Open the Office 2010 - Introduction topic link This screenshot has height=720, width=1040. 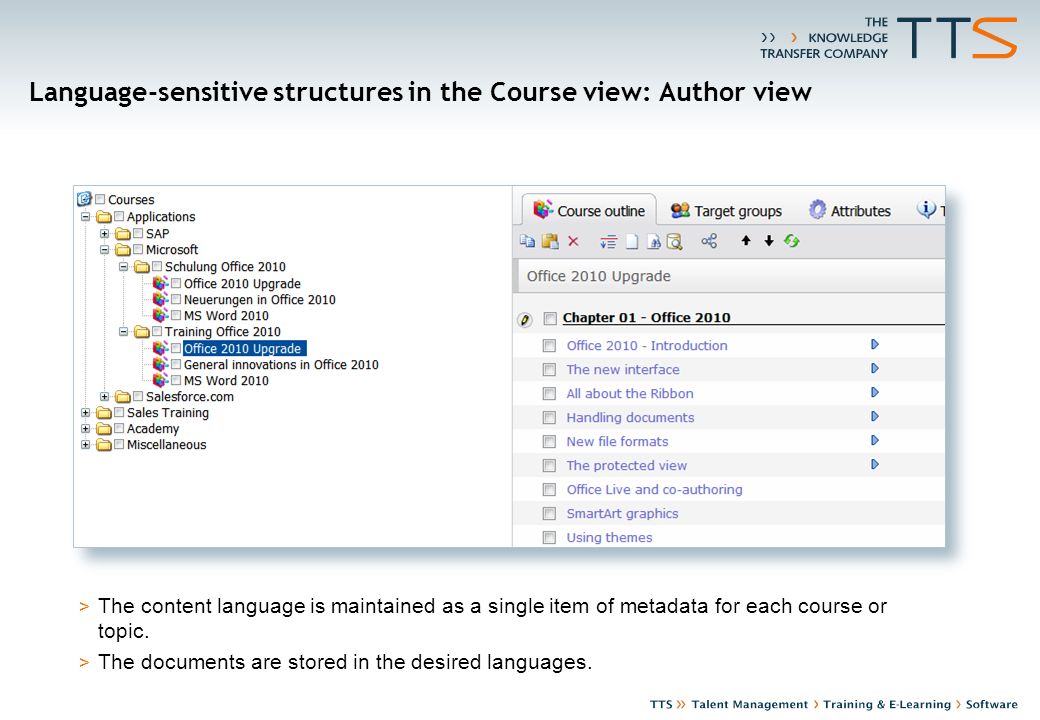(647, 345)
